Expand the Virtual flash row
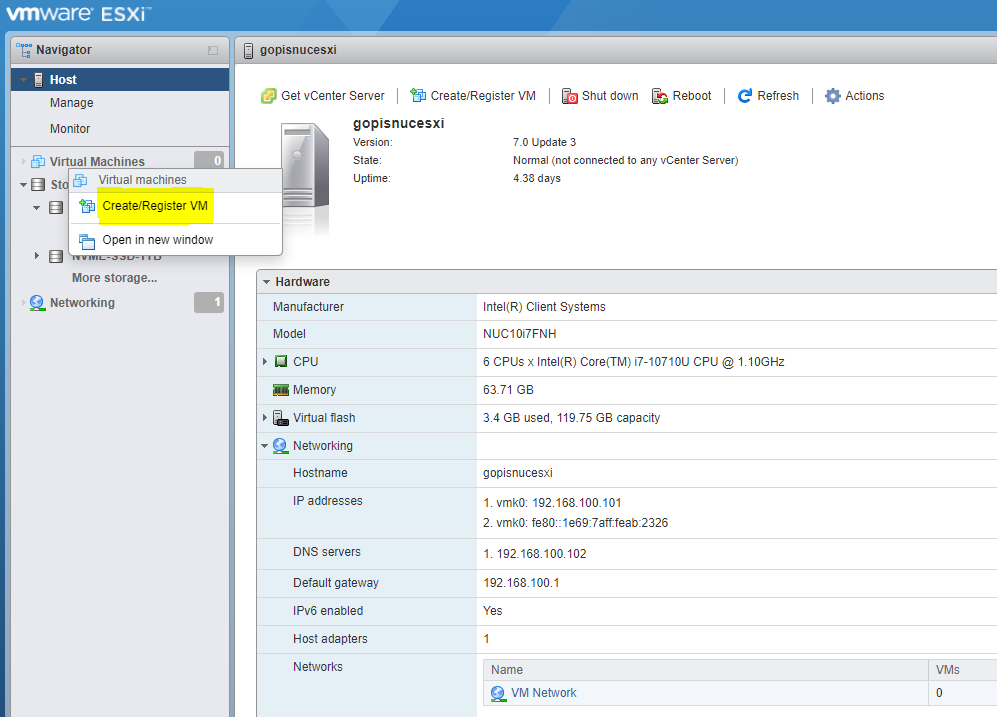Screen dimensions: 997x717 (x=265, y=418)
